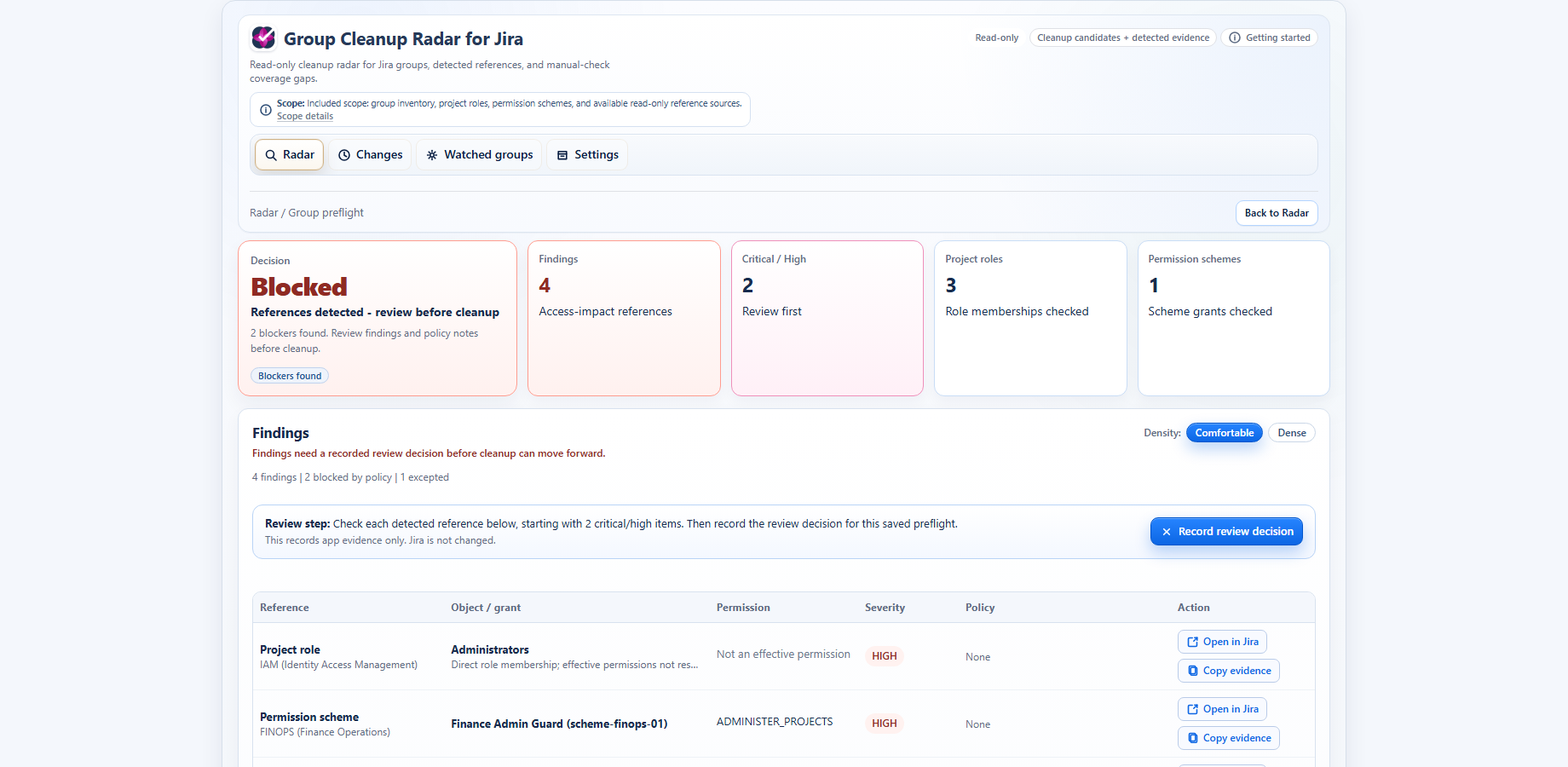Click 'Not an effective permission' cell
The width and height of the screenshot is (1568, 767).
coord(783,655)
